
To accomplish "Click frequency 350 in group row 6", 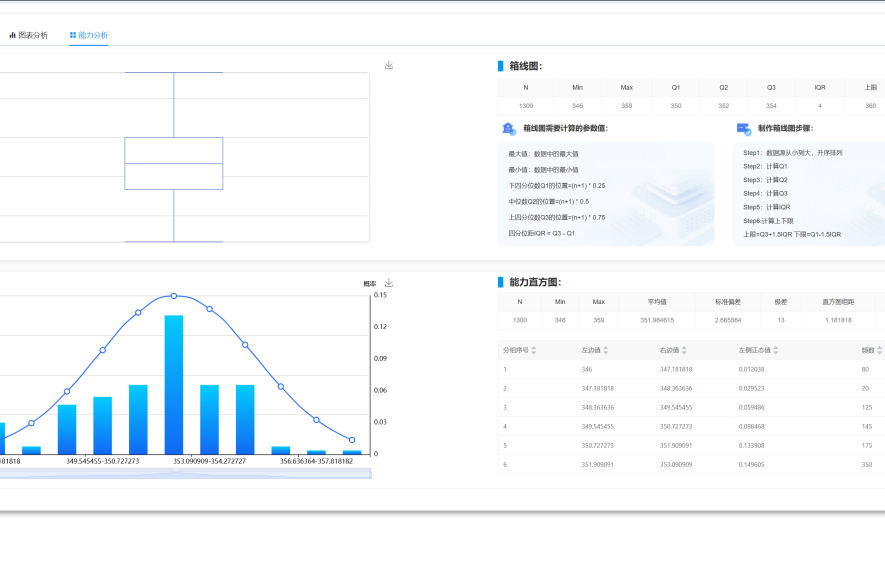I will point(867,465).
